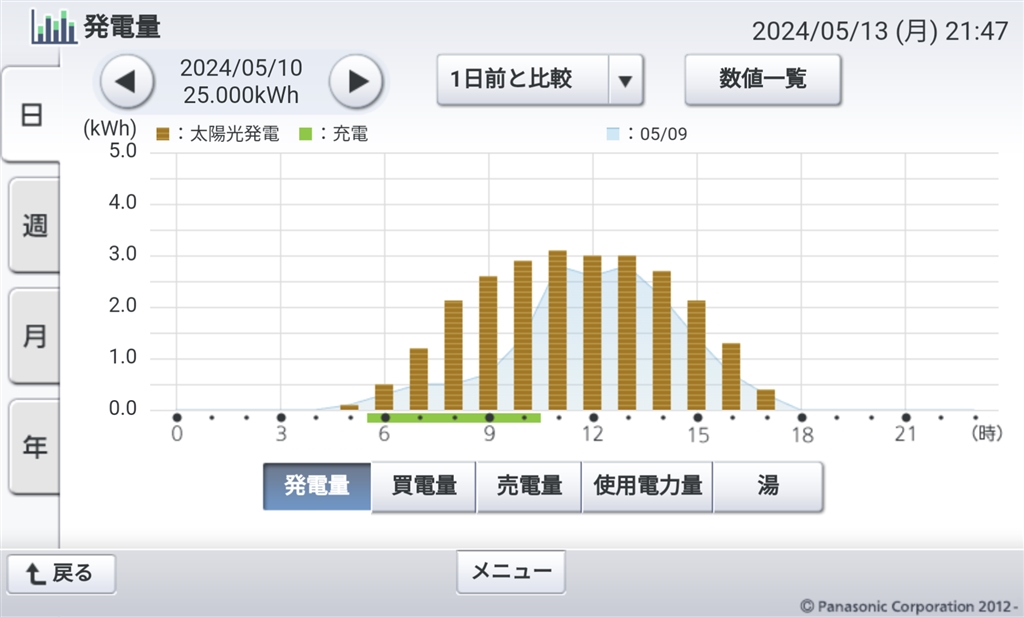The width and height of the screenshot is (1024, 617).
Task: Go to next day with right arrow
Action: pyautogui.click(x=356, y=82)
